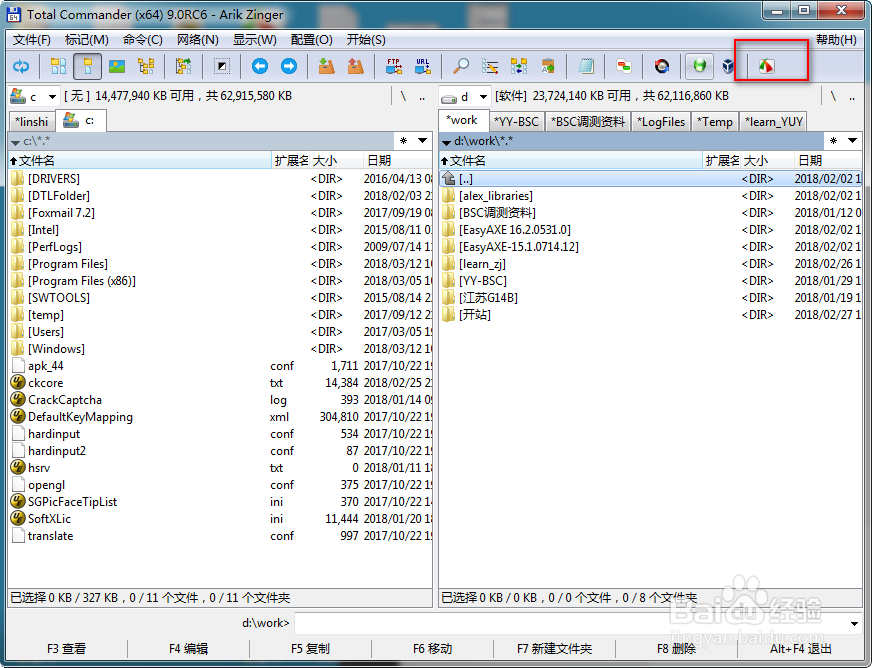Open left panel directory history down arrow
872x668 pixels.
423,141
